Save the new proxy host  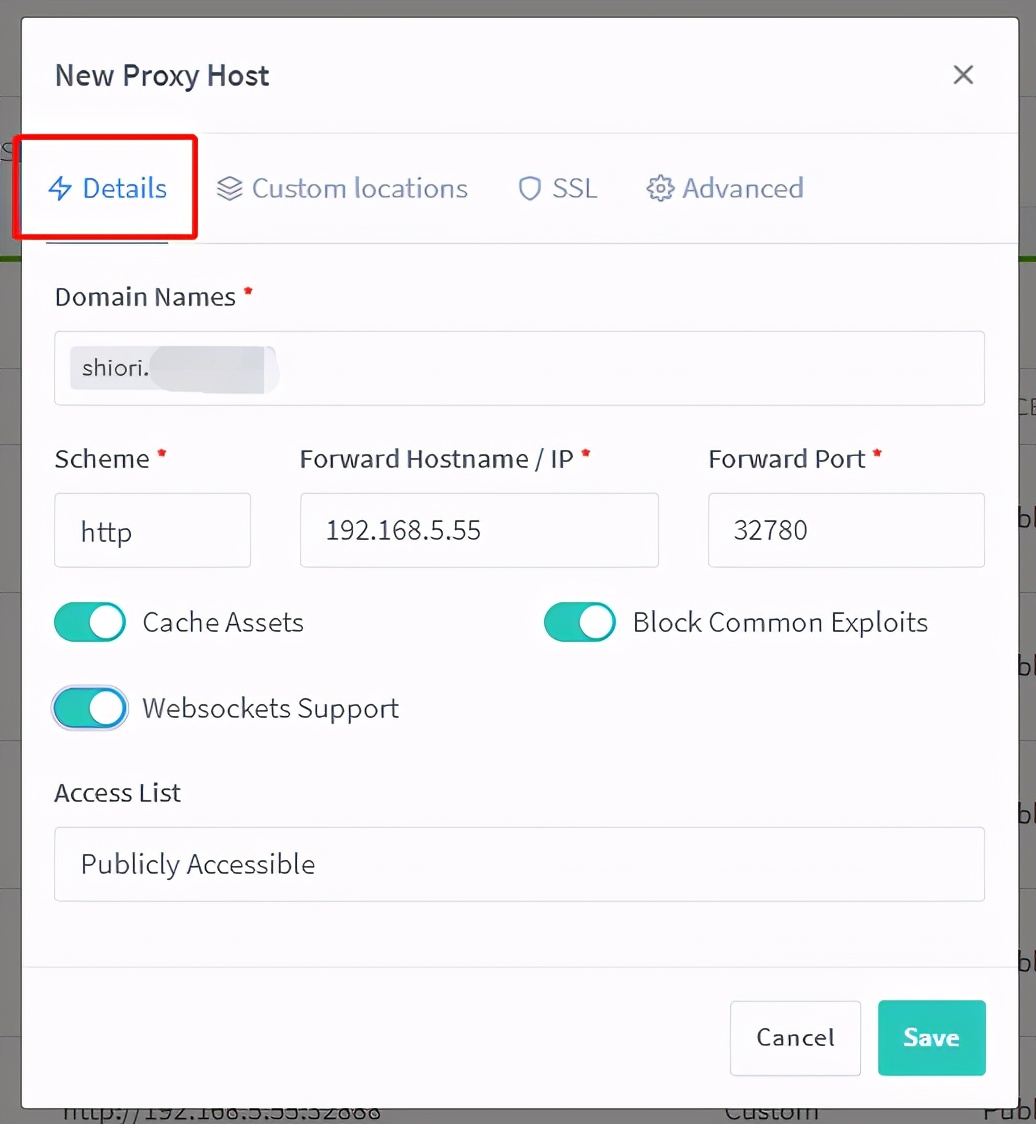931,1038
